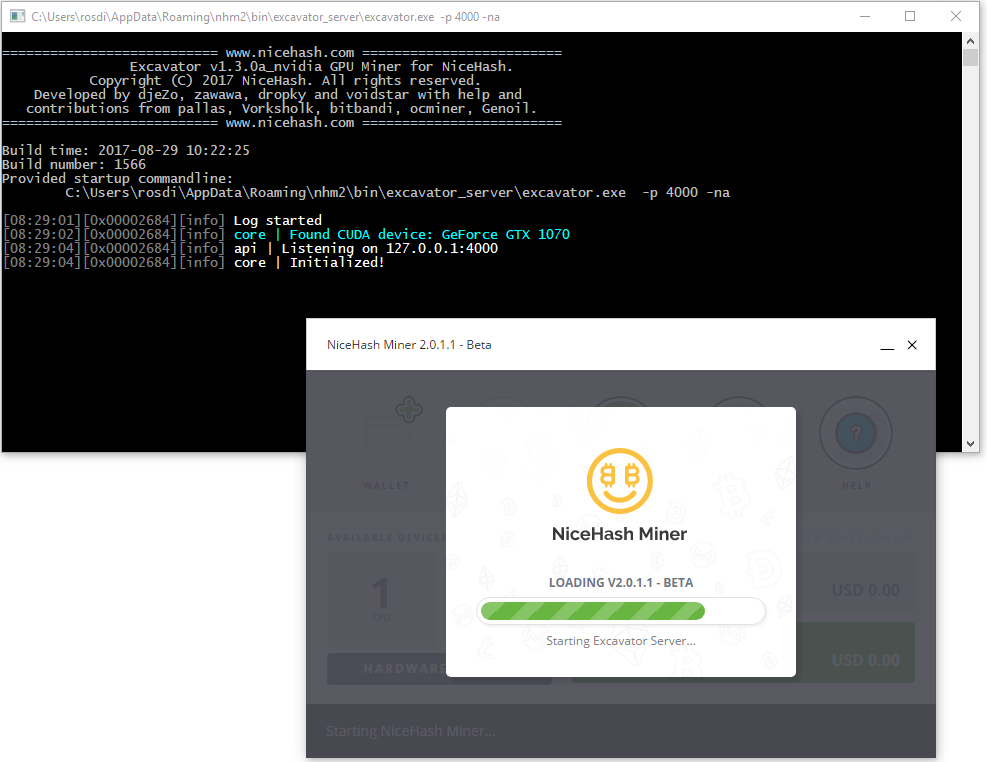This screenshot has width=987, height=762.
Task: Click the excavator console window icon
Action: pos(18,16)
